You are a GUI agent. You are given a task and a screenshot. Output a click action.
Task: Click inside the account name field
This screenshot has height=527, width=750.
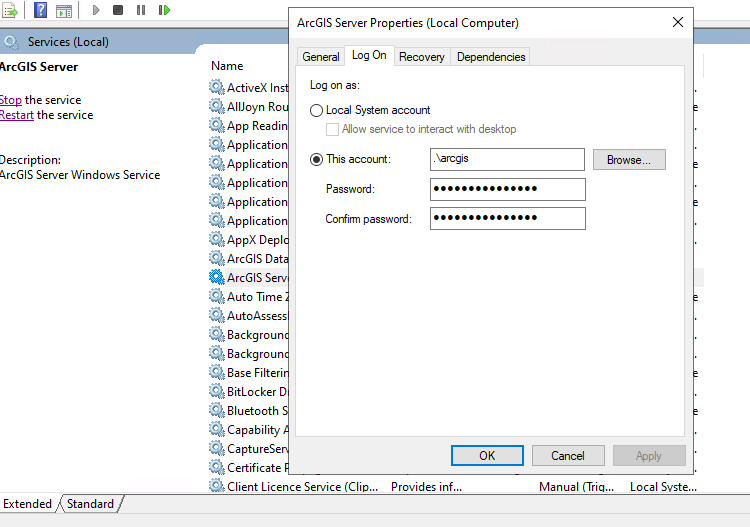coord(507,159)
